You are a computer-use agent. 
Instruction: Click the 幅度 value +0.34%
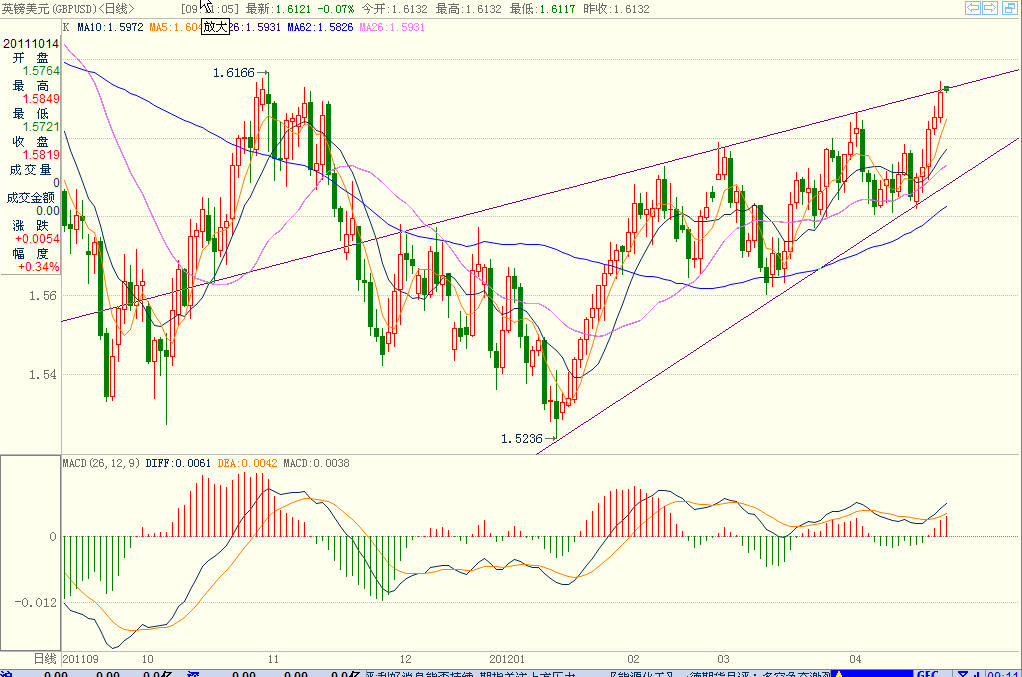tap(38, 267)
